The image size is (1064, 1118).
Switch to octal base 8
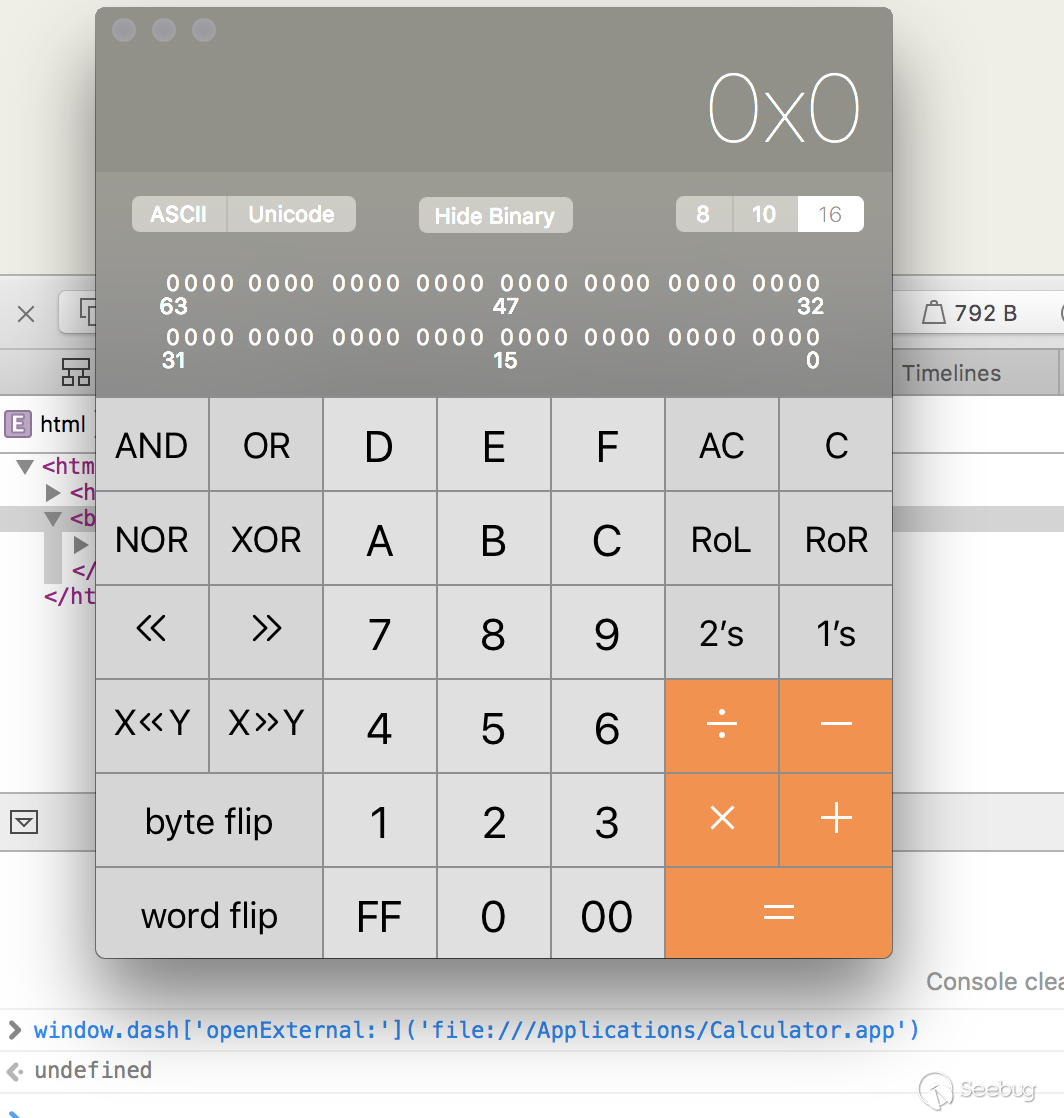[x=704, y=214]
